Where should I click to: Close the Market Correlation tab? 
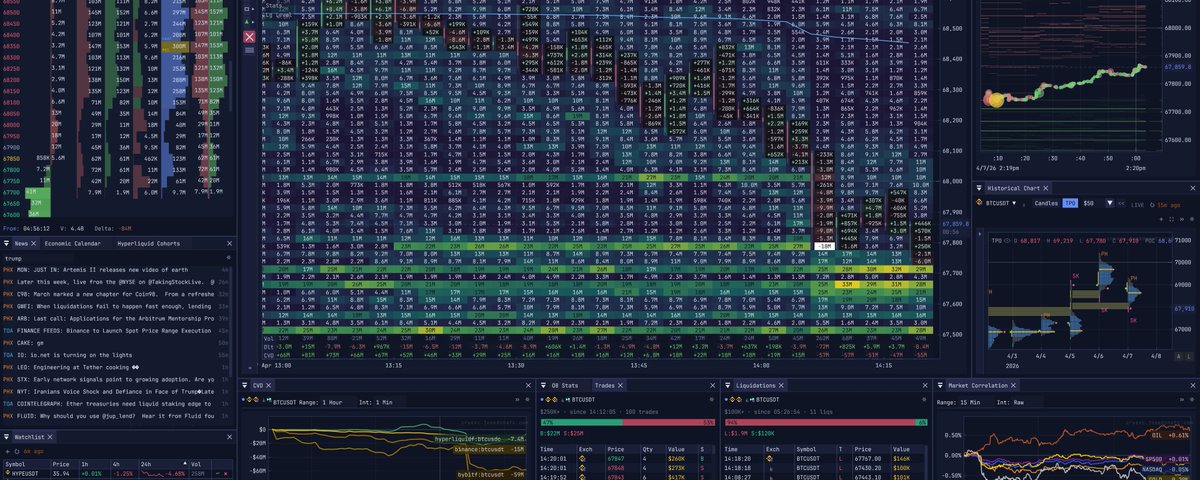[x=1013, y=385]
